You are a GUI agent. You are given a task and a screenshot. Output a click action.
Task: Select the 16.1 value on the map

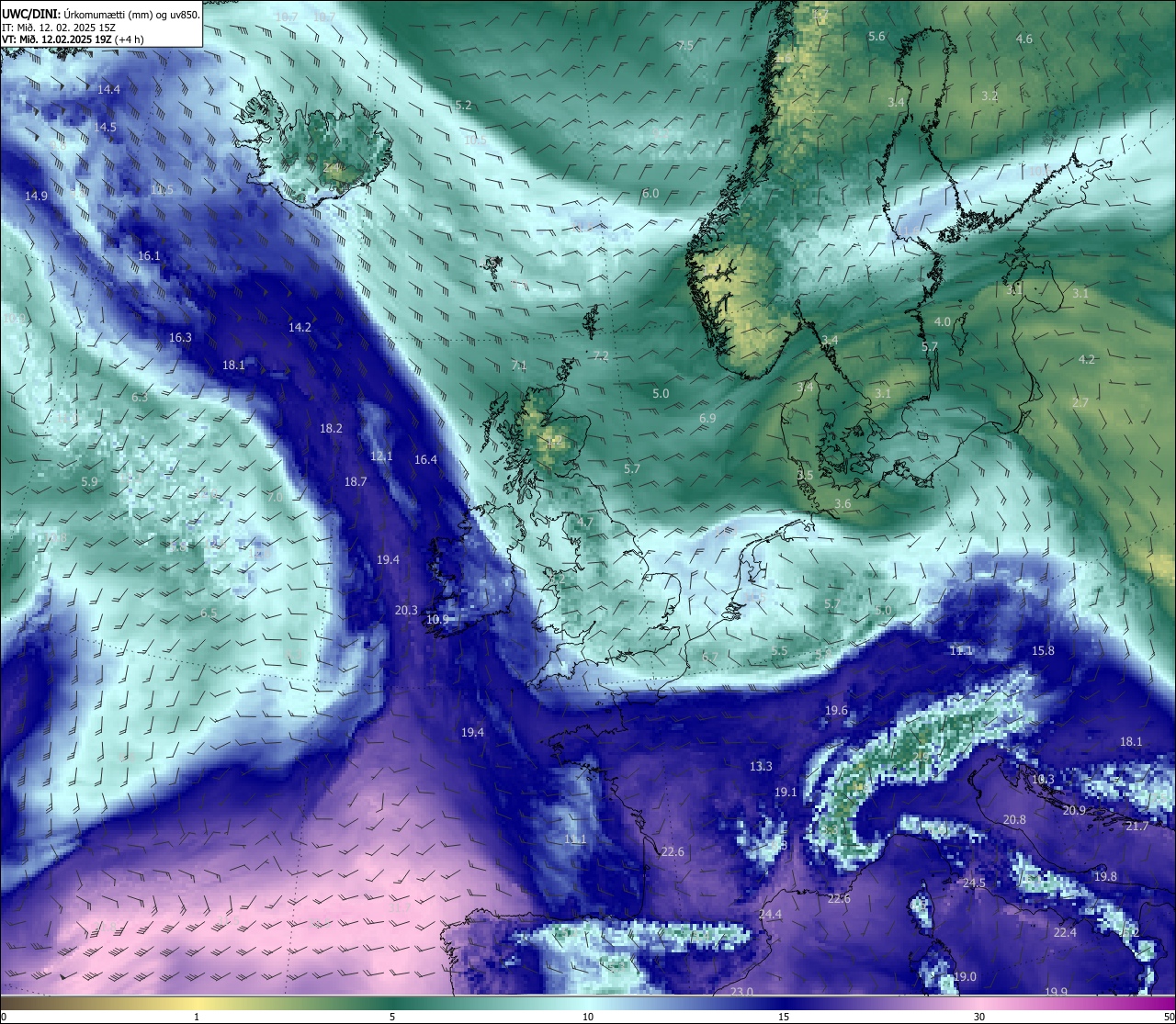click(149, 255)
